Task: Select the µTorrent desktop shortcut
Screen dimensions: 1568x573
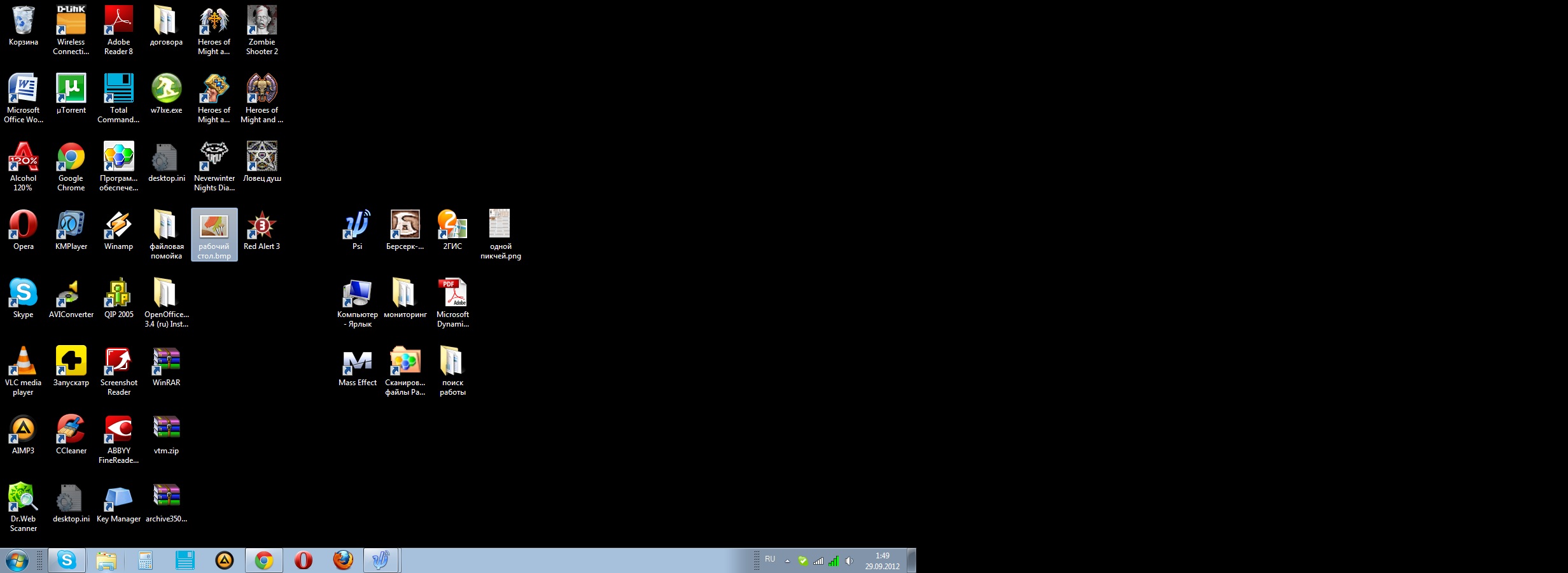Action: tap(71, 94)
